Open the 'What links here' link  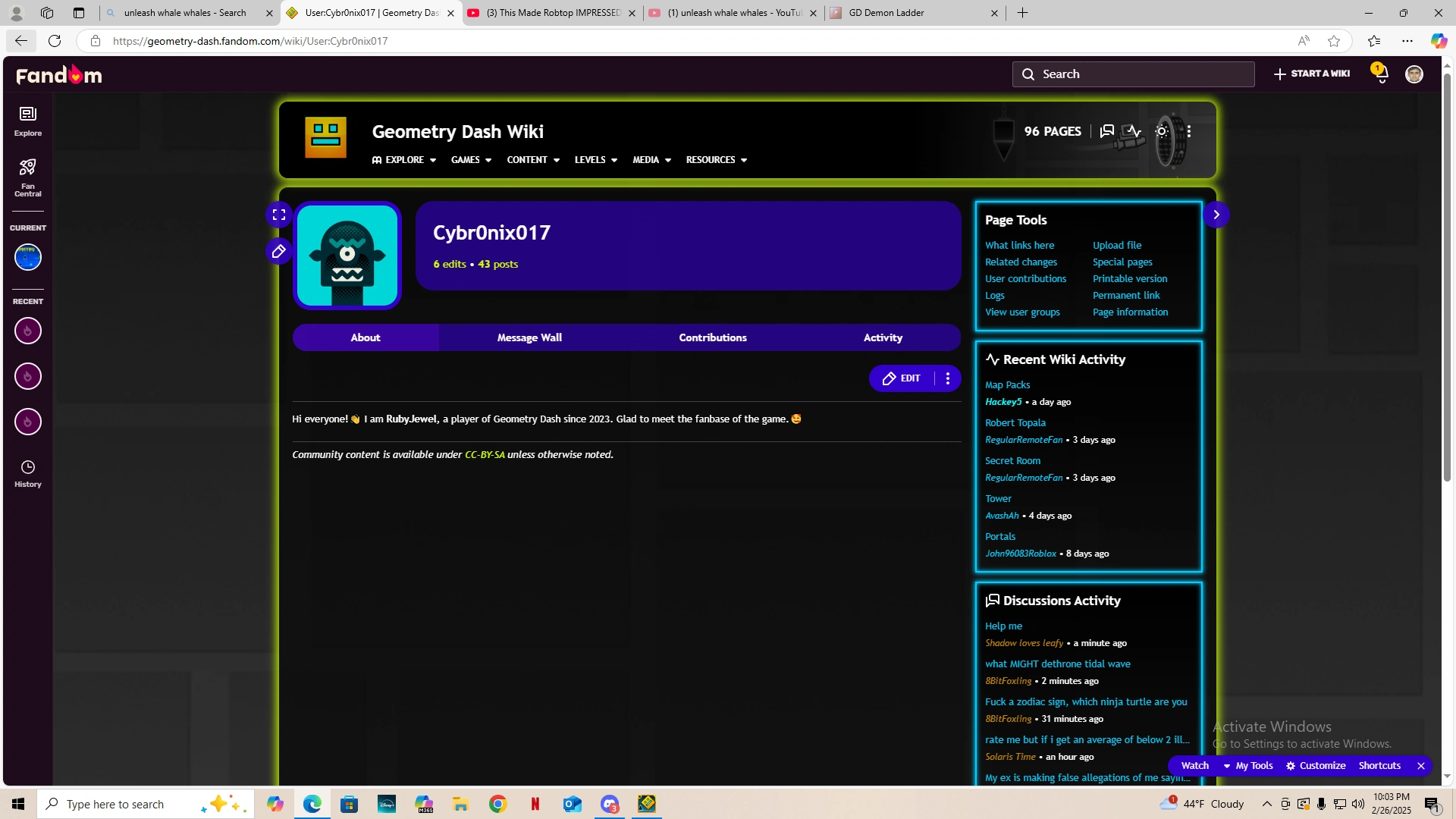1019,246
